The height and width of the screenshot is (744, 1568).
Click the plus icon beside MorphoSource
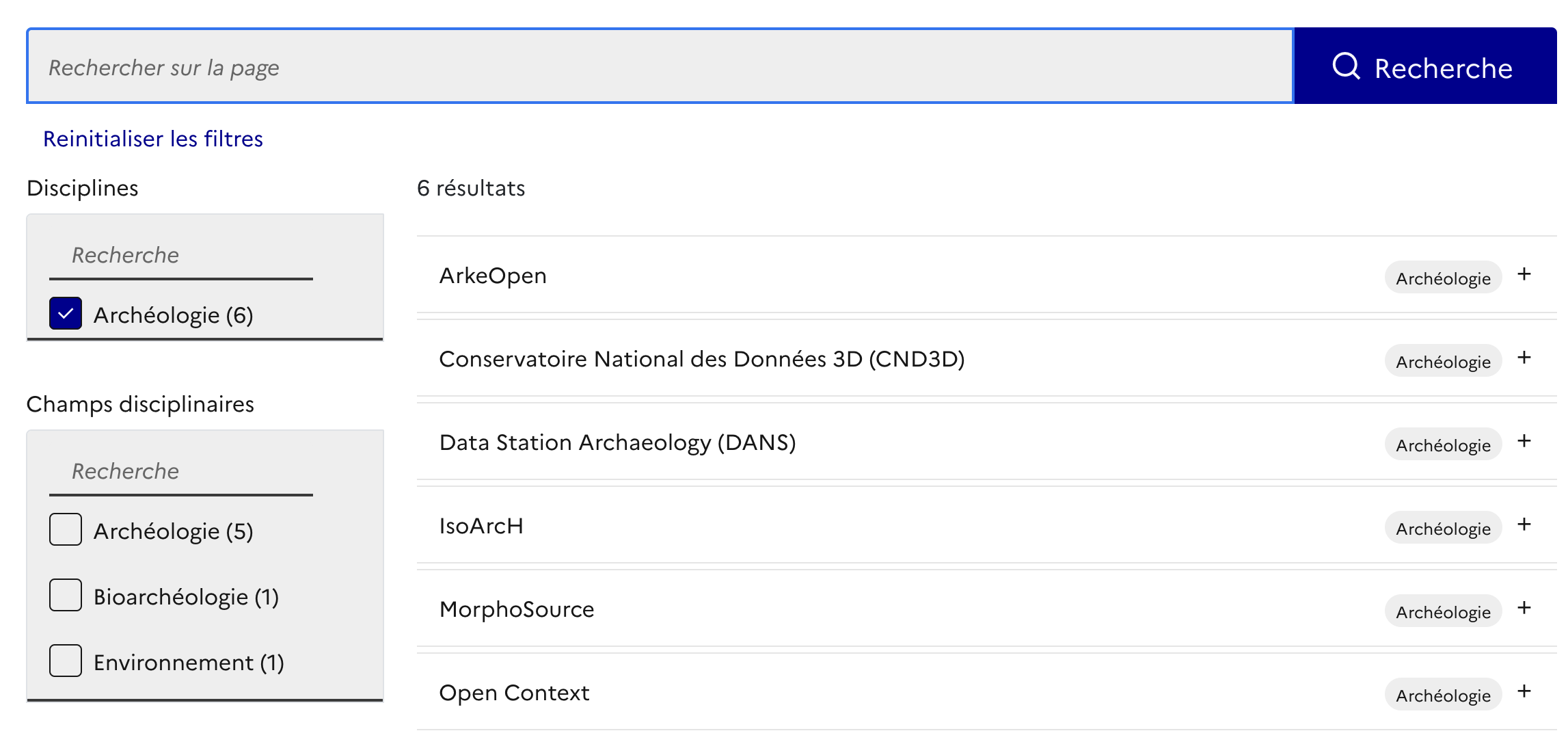[1524, 608]
